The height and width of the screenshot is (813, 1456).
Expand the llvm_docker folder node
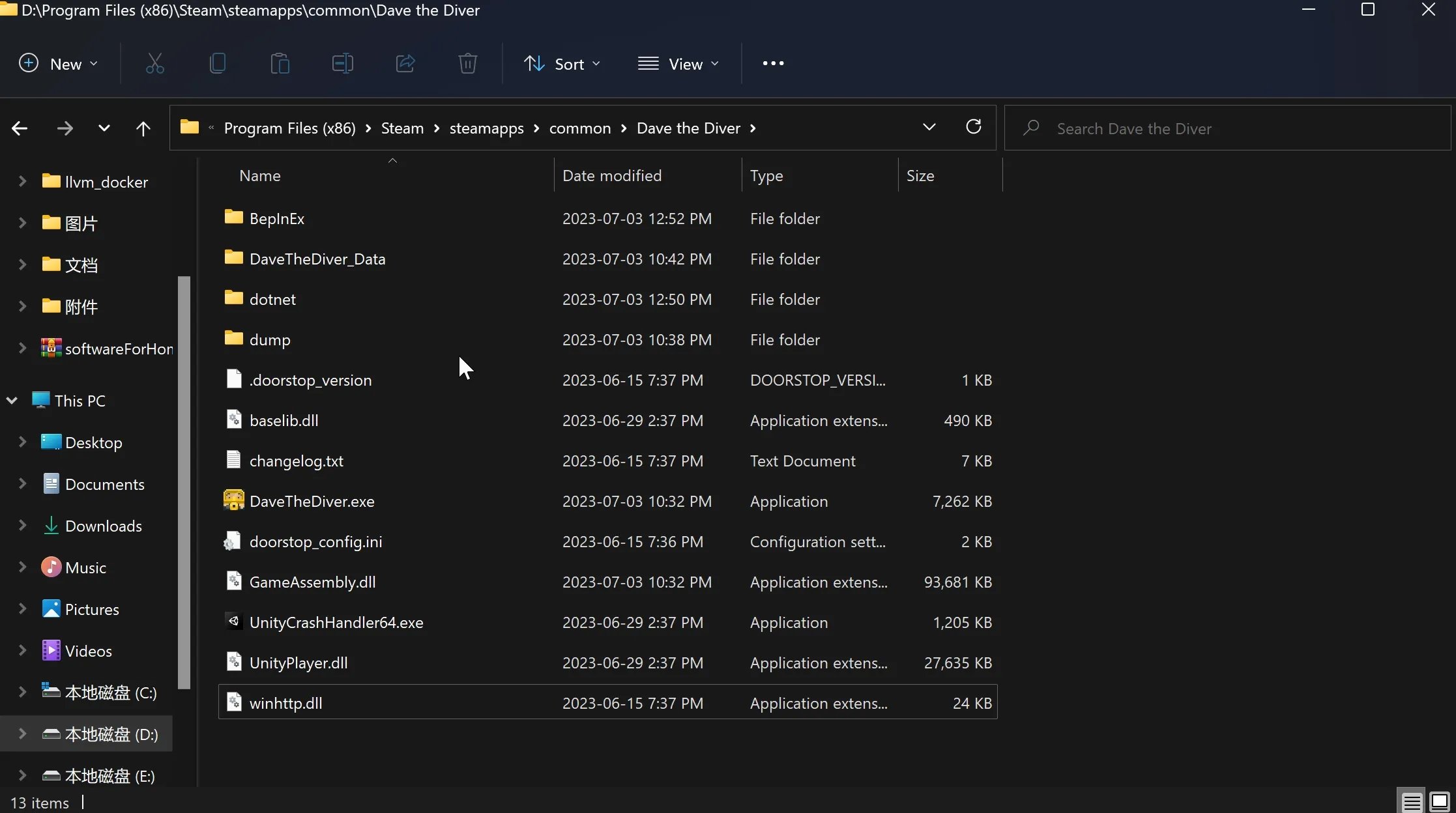click(x=22, y=182)
